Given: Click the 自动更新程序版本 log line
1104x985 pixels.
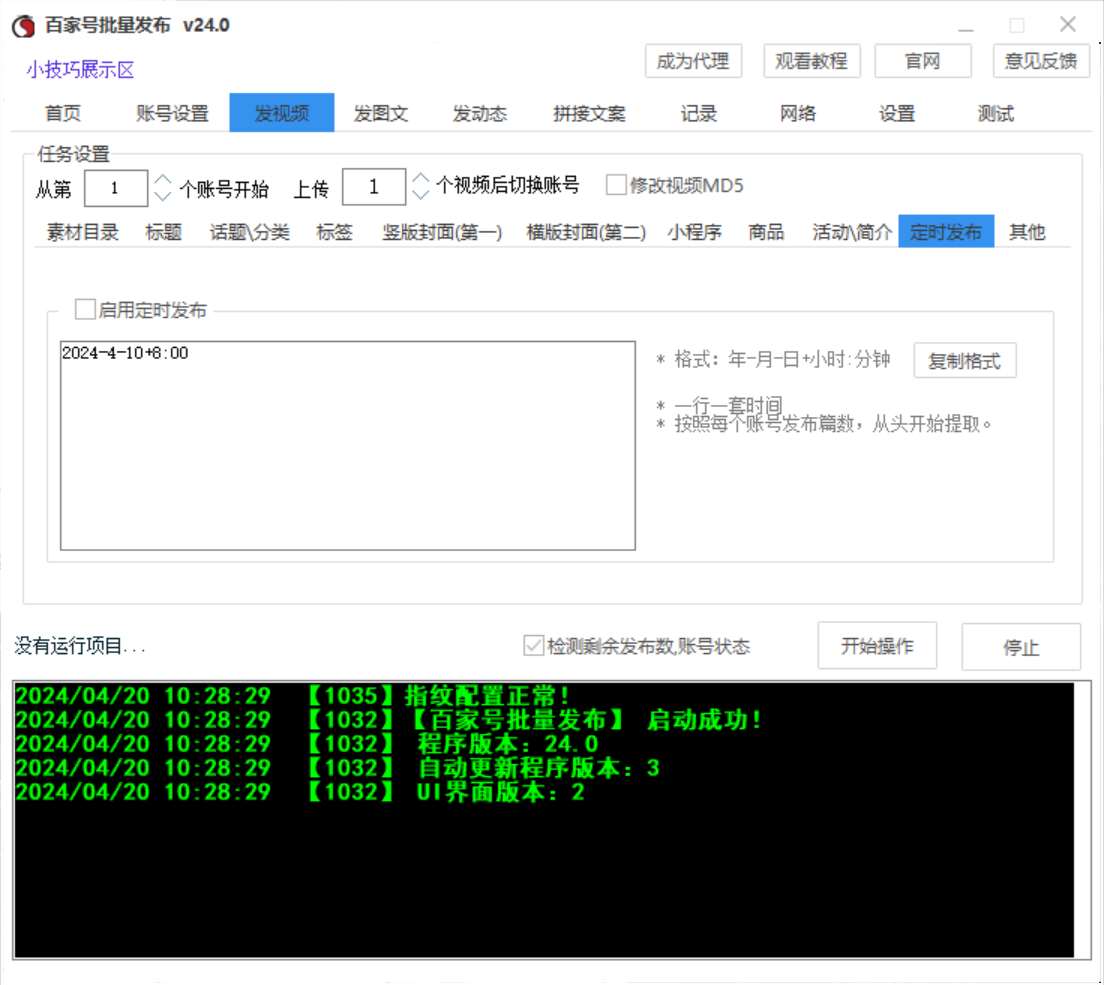Looking at the screenshot, I should [x=338, y=767].
